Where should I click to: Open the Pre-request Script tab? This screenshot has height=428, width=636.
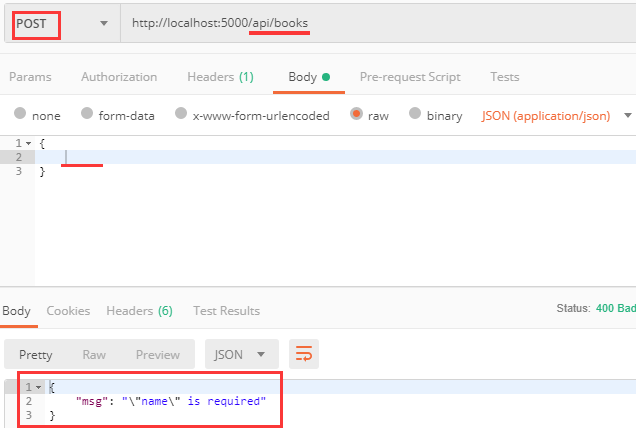(410, 77)
